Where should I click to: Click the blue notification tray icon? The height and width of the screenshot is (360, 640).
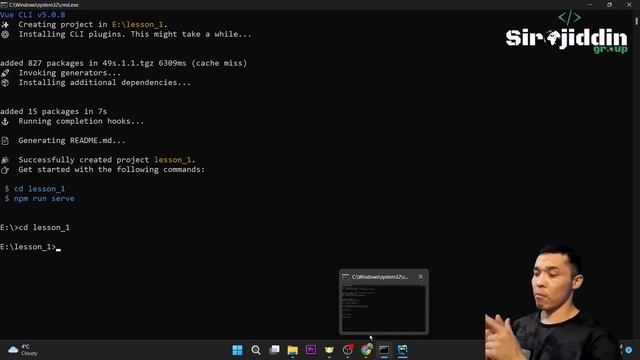pyautogui.click(x=629, y=350)
